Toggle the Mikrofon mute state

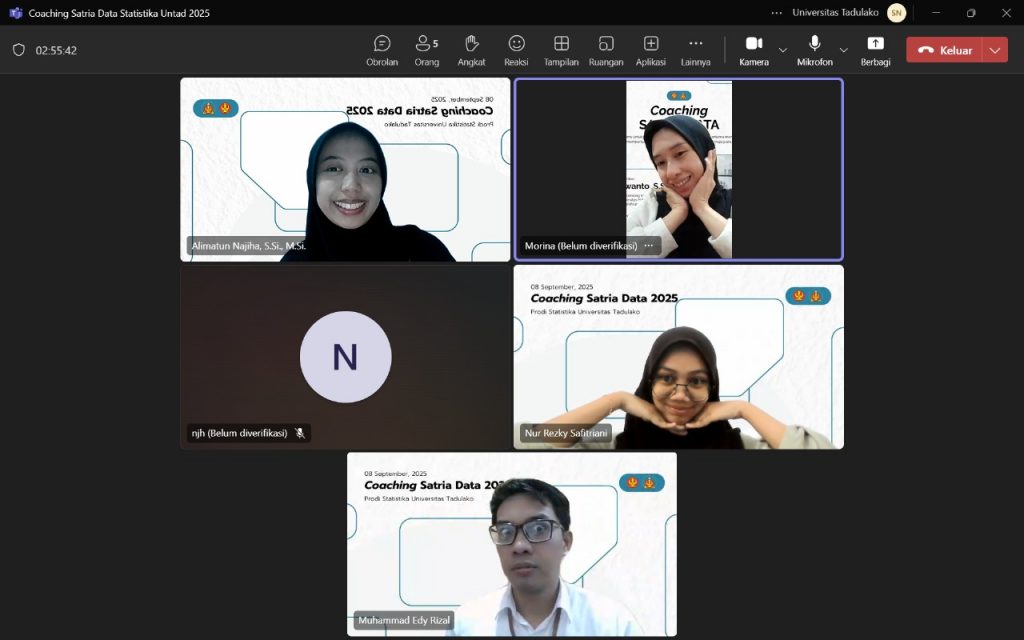click(x=814, y=50)
